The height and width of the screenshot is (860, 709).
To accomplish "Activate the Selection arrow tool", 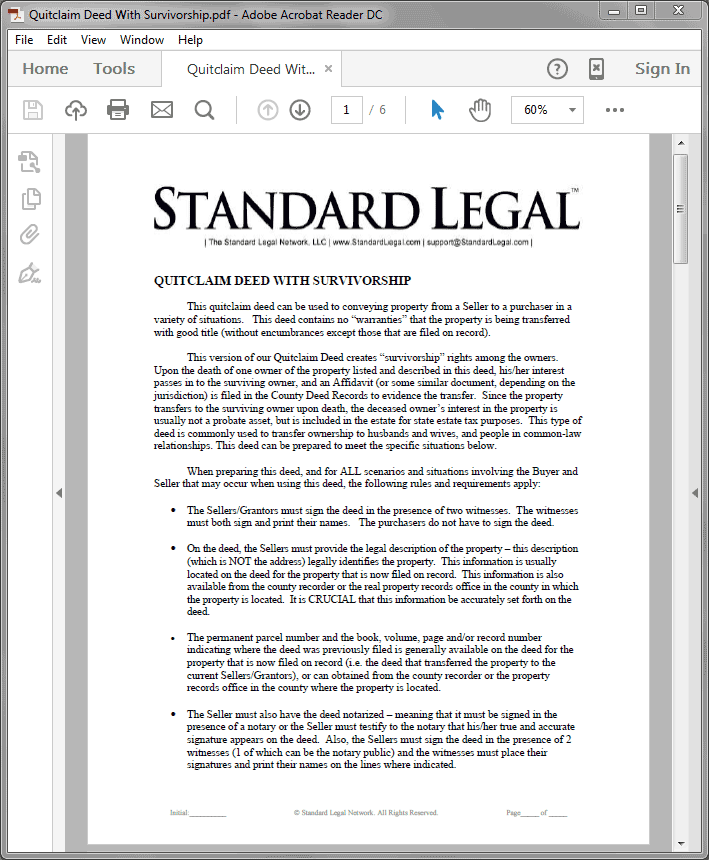I will (437, 110).
